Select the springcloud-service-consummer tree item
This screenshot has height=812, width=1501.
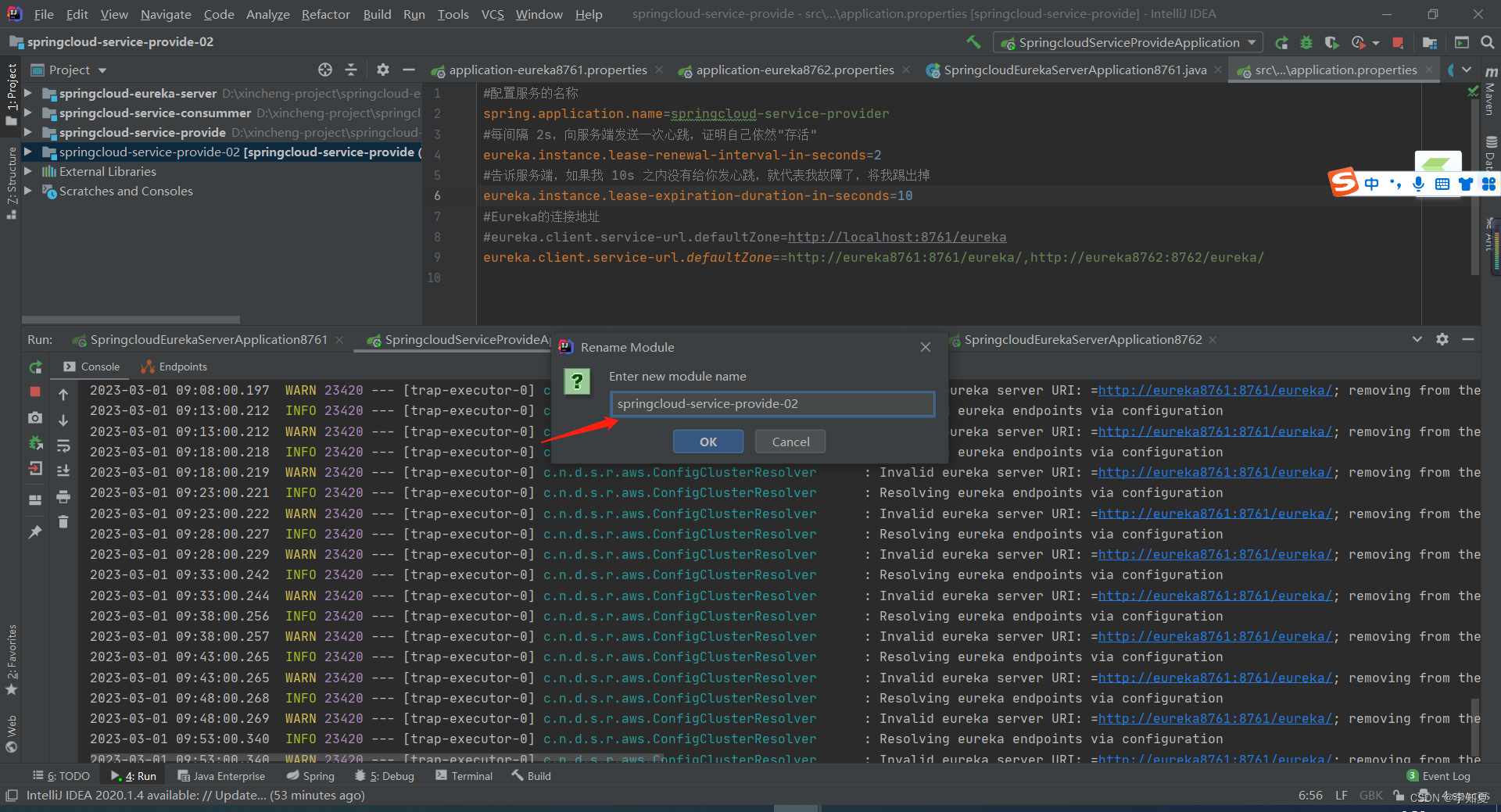click(155, 113)
